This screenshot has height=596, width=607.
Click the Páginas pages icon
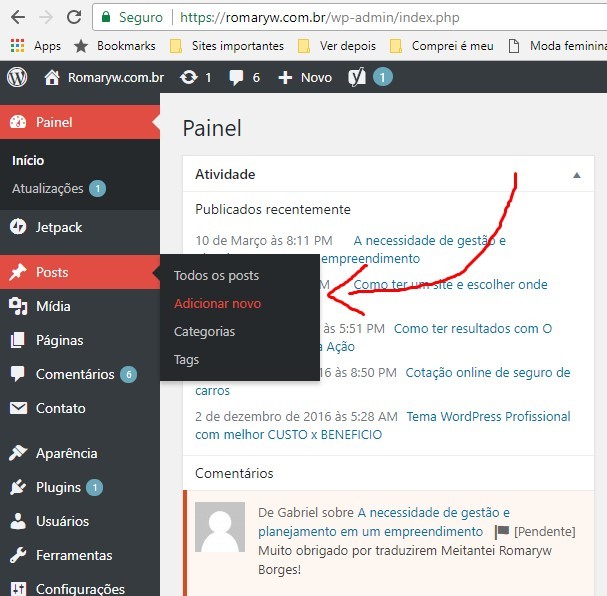coord(17,340)
